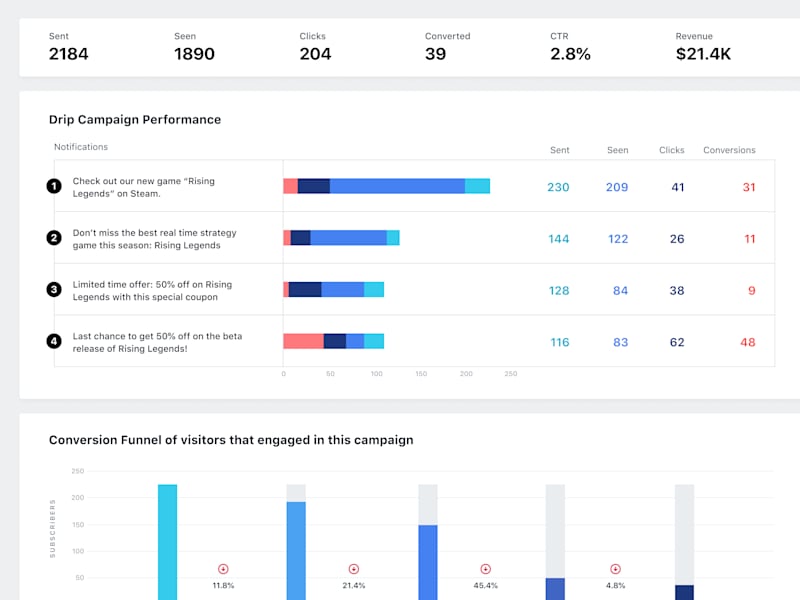
Task: Open notification "Limited time offer: 50% off"
Action: tap(152, 291)
